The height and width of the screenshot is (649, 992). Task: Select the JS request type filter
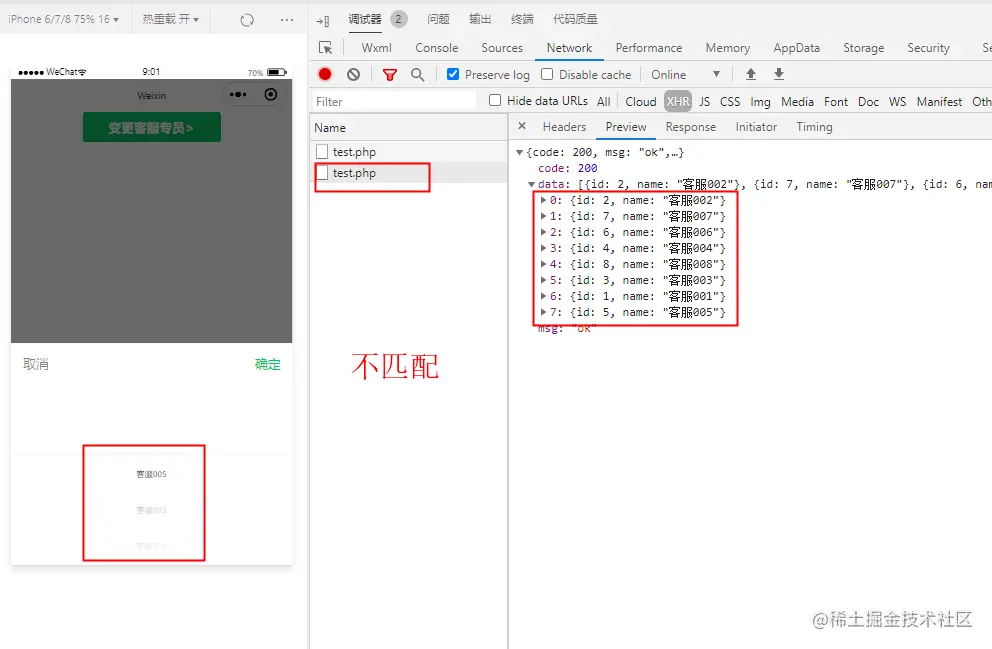(x=704, y=101)
